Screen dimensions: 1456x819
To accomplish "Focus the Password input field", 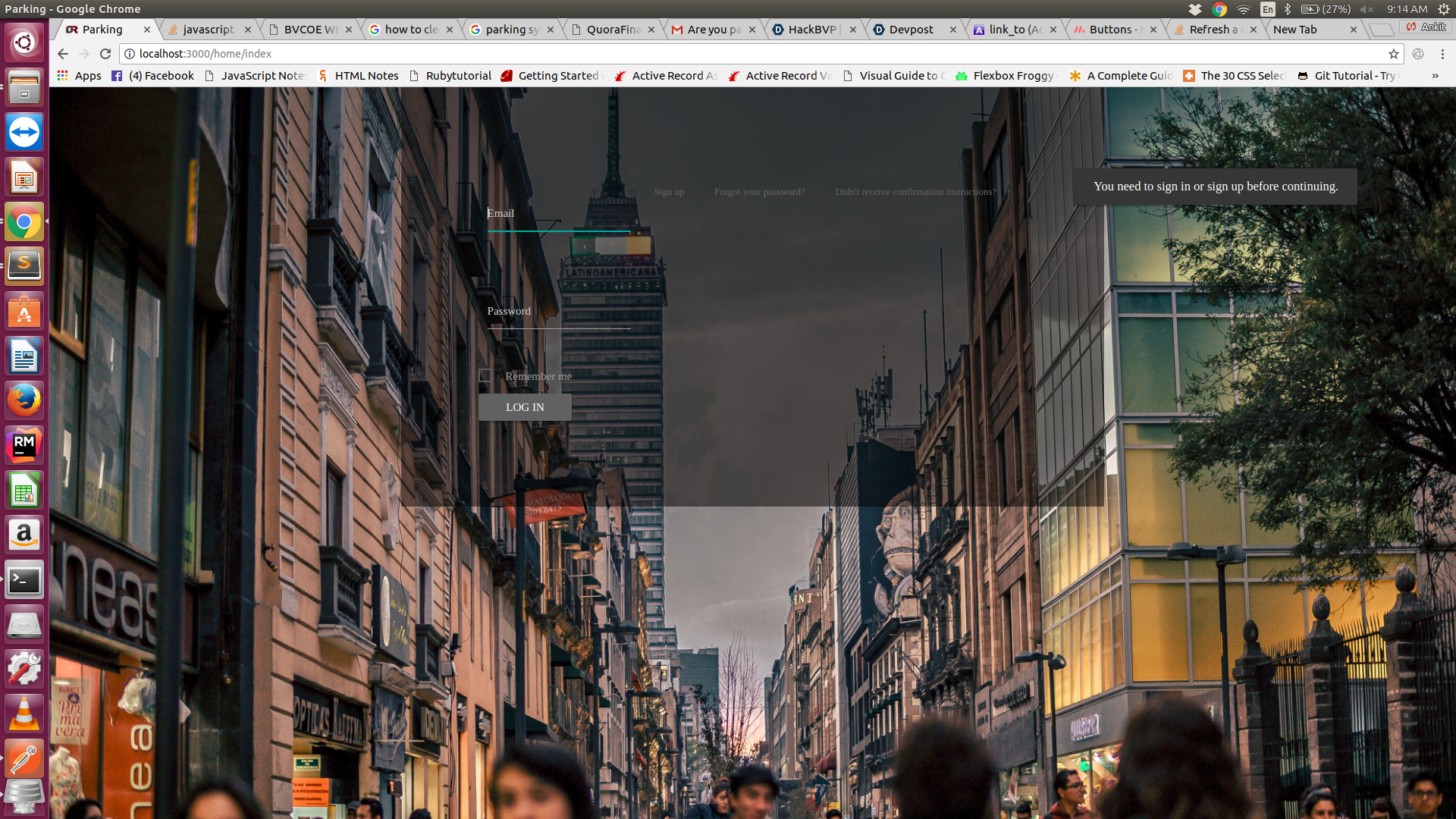I will (x=558, y=312).
